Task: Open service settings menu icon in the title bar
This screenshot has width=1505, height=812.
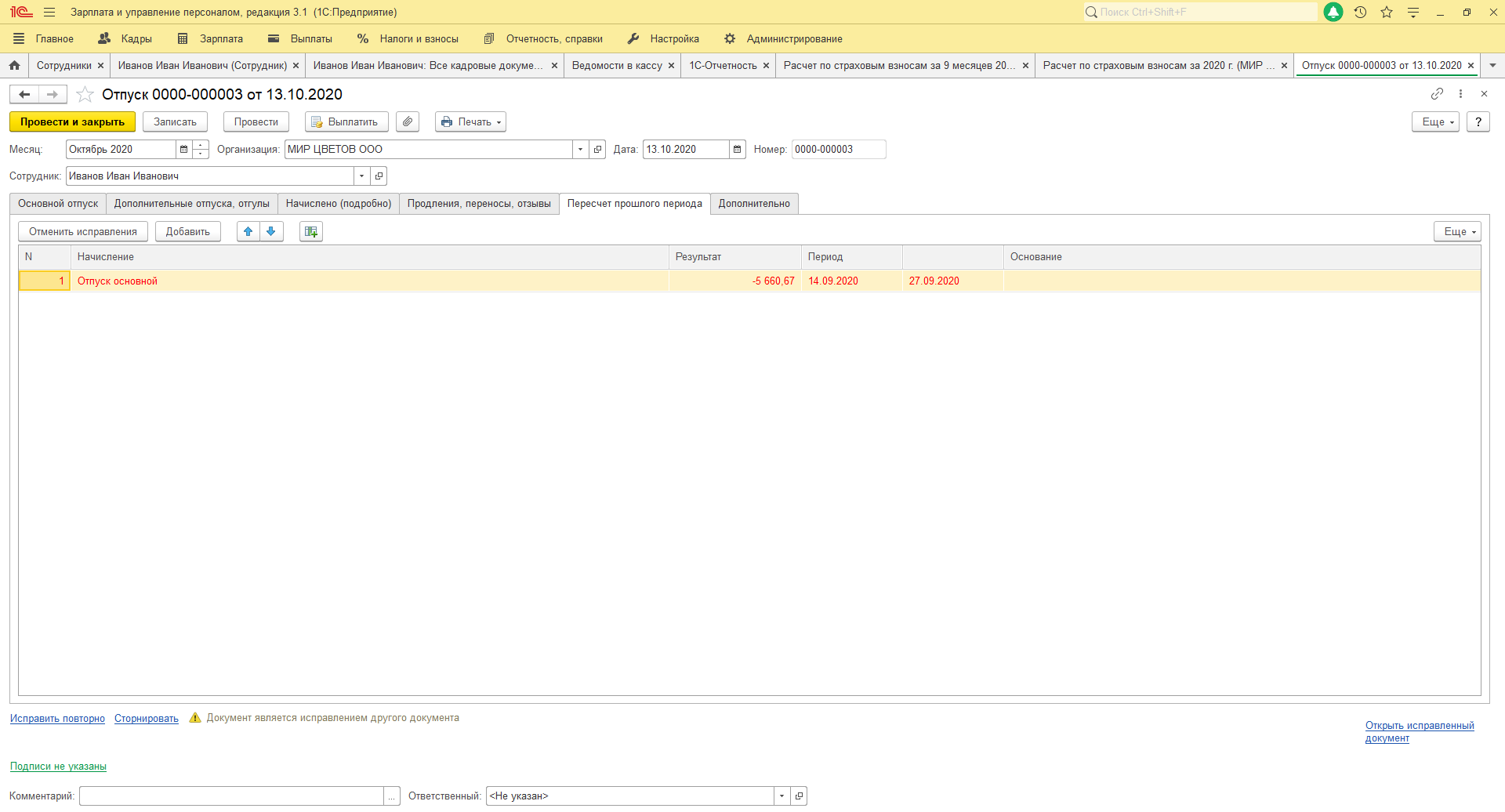Action: [x=1413, y=12]
